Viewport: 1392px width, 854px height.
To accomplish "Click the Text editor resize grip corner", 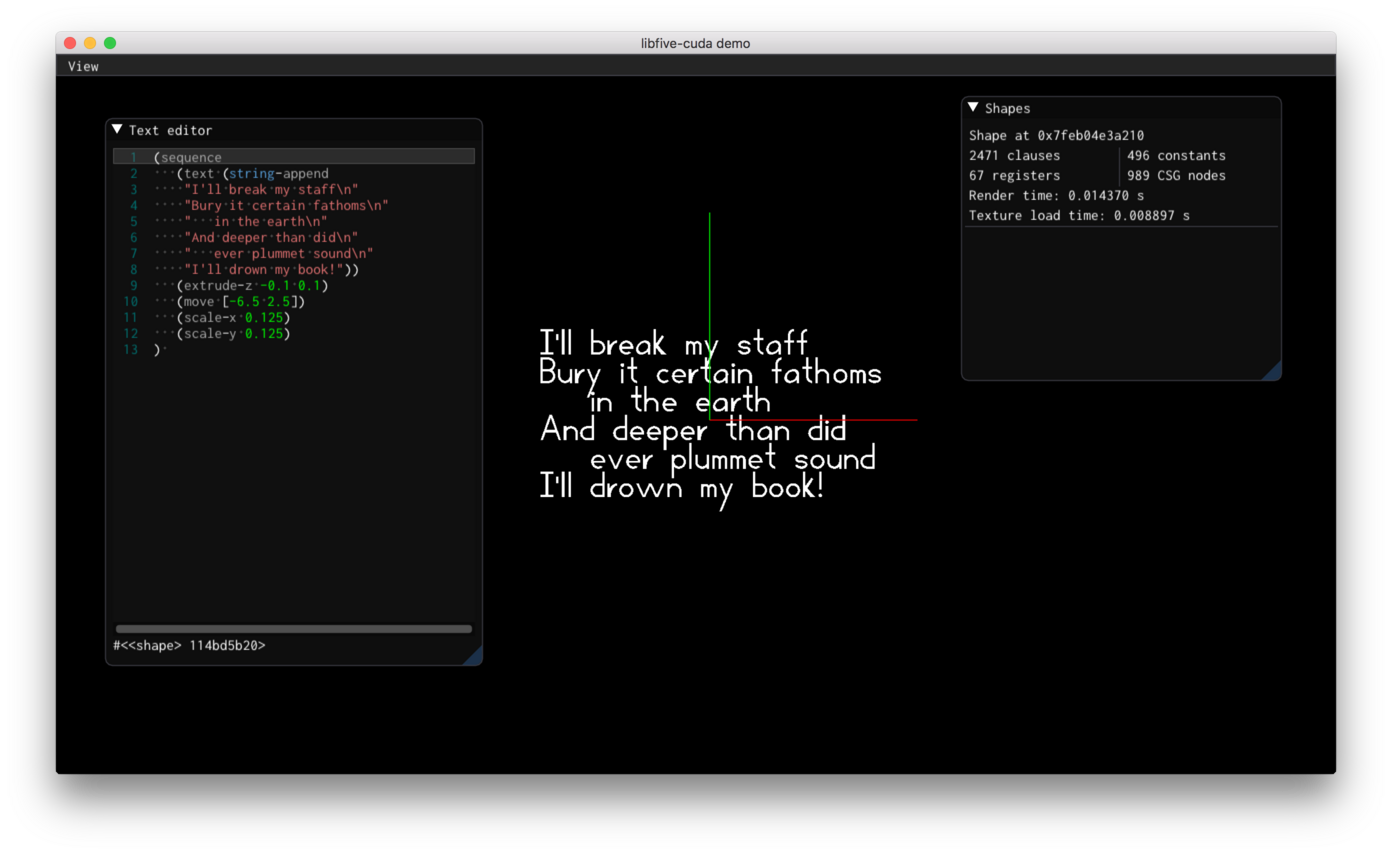I will (x=473, y=656).
